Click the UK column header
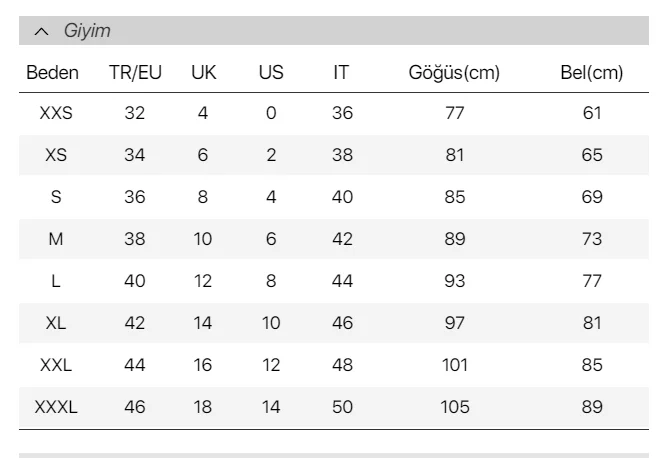Viewport: 672px width, 458px height. pyautogui.click(x=203, y=73)
